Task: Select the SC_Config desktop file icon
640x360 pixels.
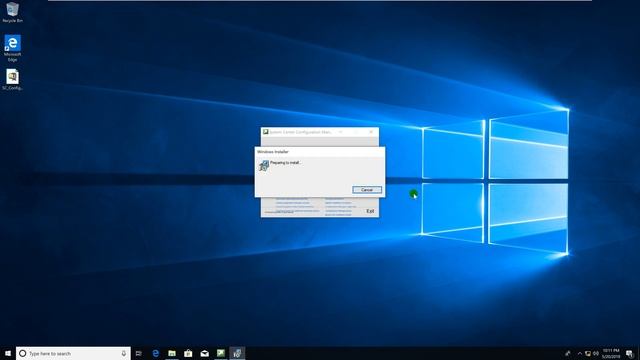Action: click(x=12, y=80)
